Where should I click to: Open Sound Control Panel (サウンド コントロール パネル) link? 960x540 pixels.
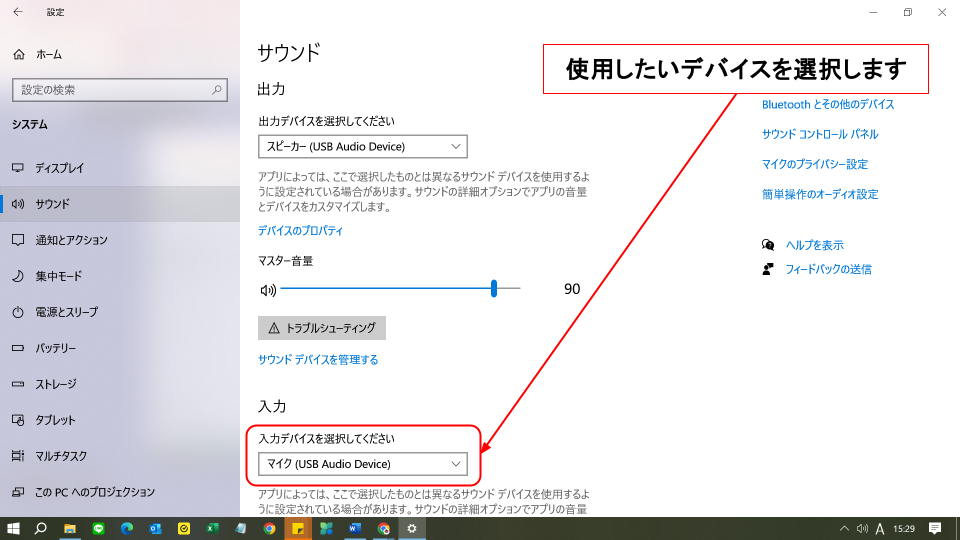pyautogui.click(x=819, y=134)
